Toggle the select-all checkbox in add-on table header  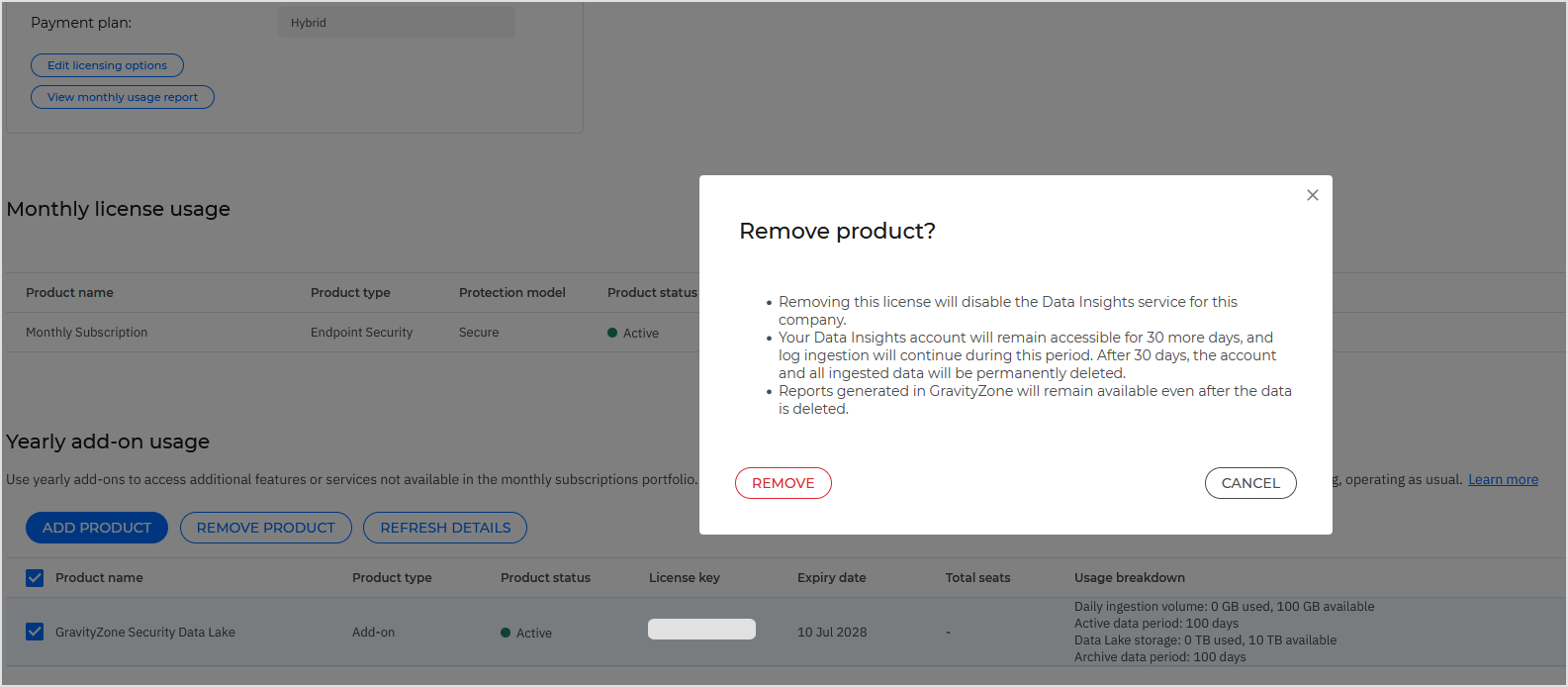[x=35, y=578]
